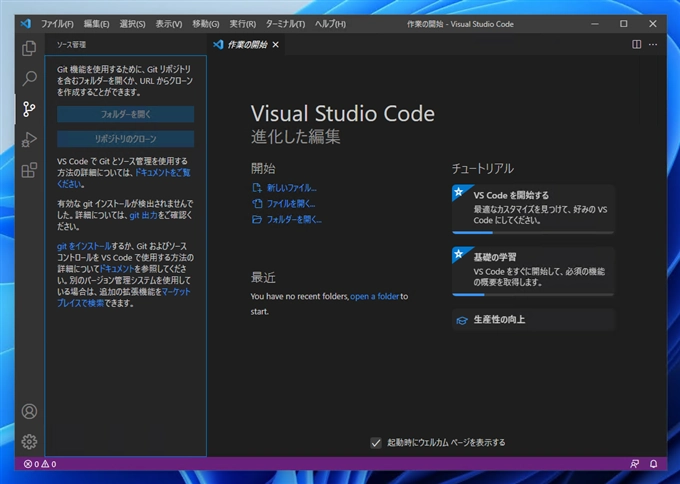Open the 表示(V) menu

point(169,24)
